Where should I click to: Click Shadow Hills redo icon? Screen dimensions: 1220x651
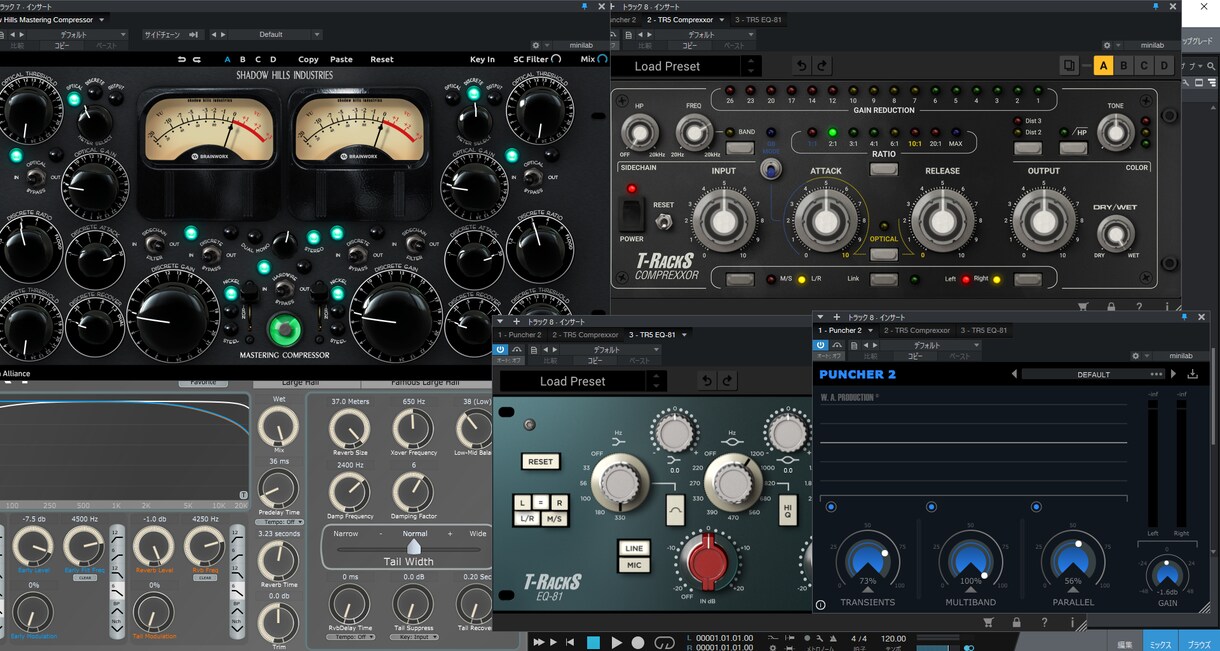point(197,60)
